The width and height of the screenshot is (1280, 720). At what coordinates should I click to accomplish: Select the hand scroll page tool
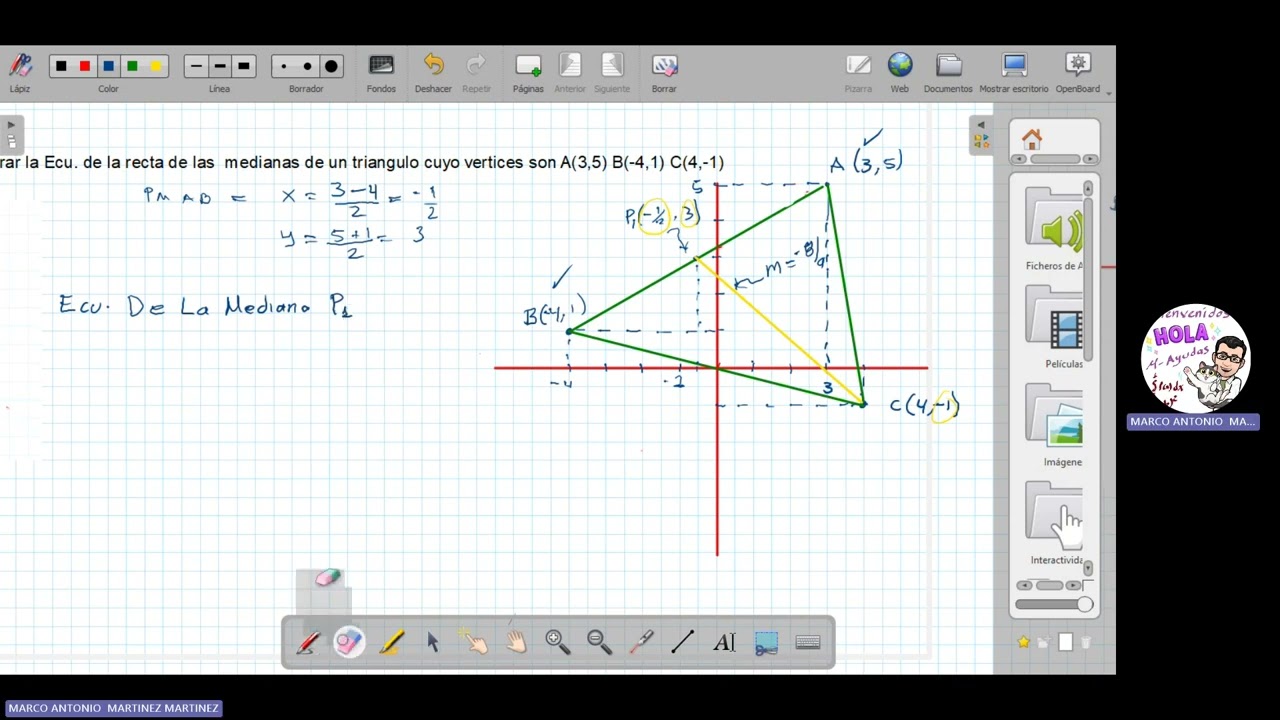[x=516, y=643]
